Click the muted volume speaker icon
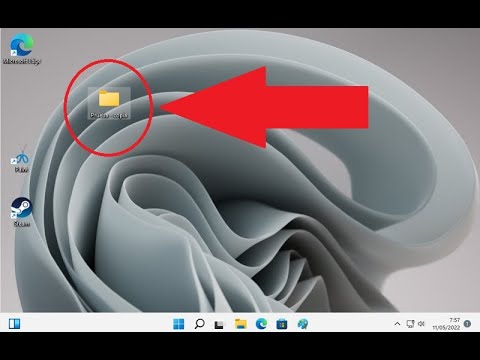This screenshot has height=360, width=480. click(x=422, y=324)
